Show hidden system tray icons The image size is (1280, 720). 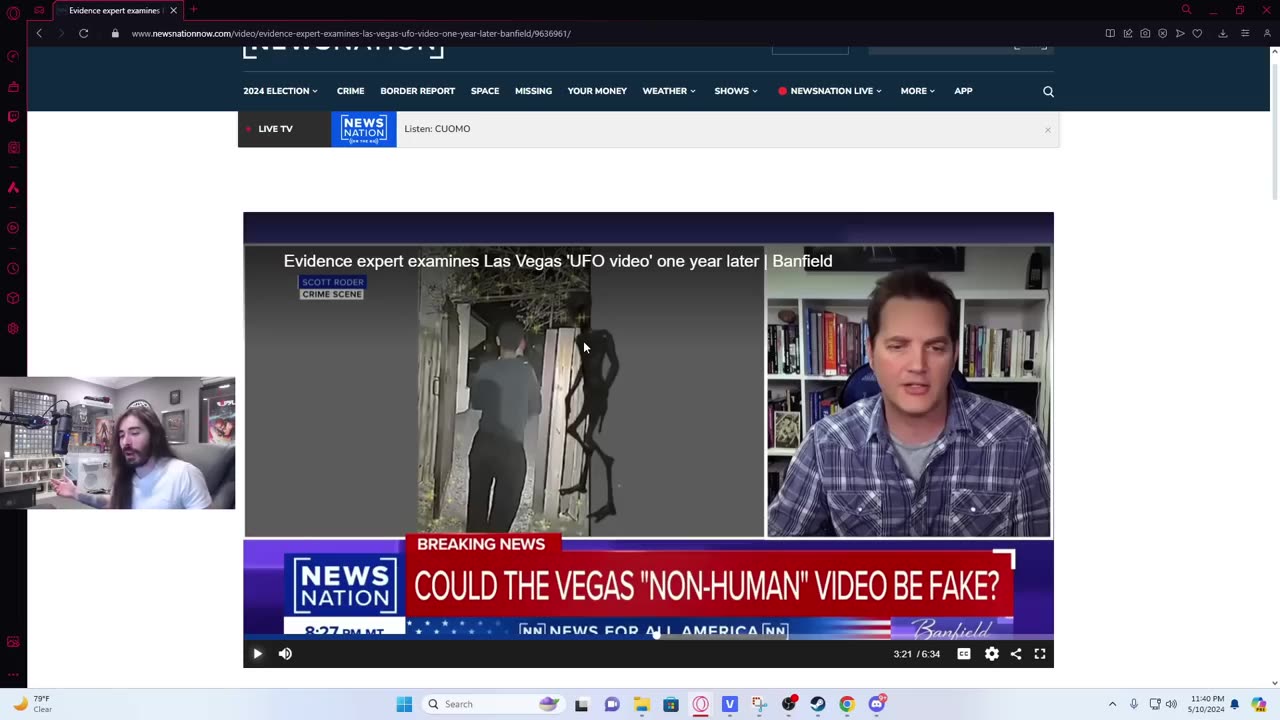coord(1112,704)
